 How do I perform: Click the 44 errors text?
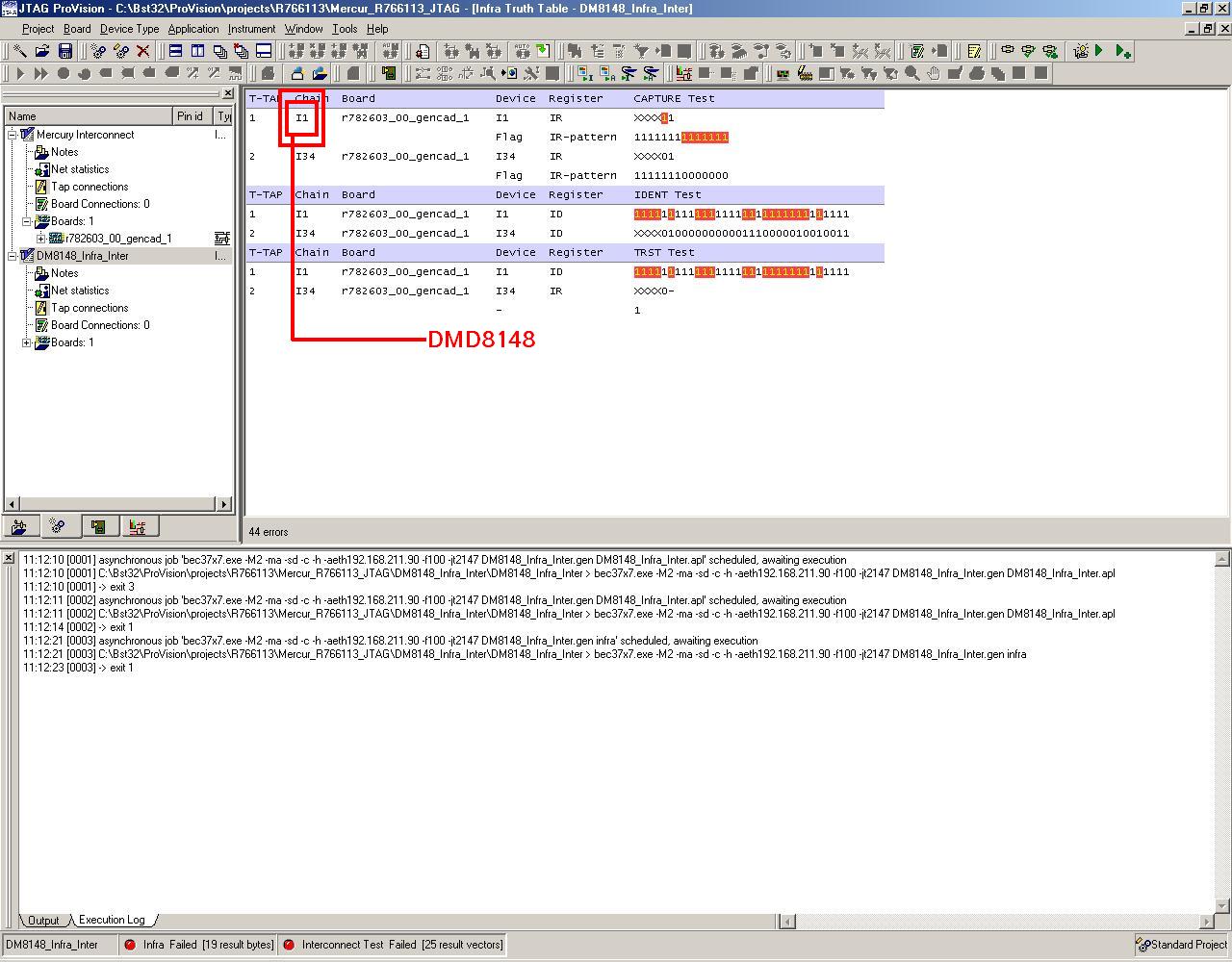(x=269, y=532)
